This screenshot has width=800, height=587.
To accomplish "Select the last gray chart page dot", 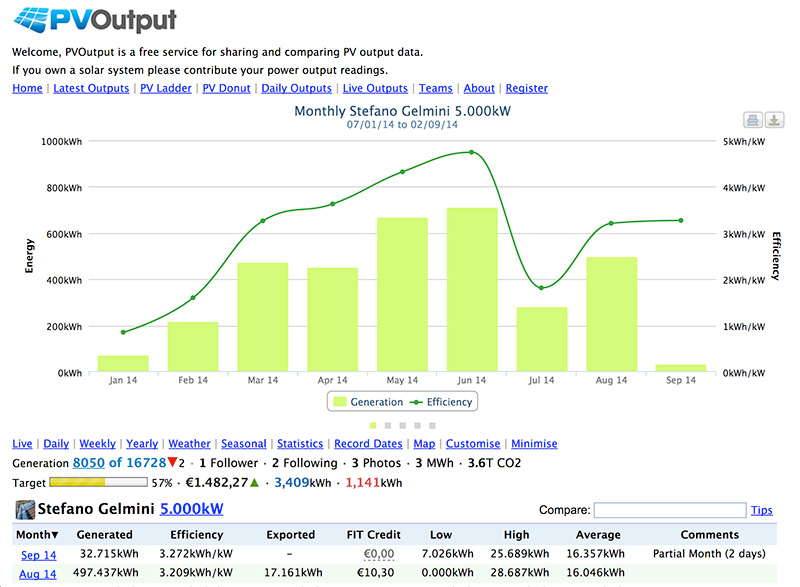I will [x=432, y=425].
